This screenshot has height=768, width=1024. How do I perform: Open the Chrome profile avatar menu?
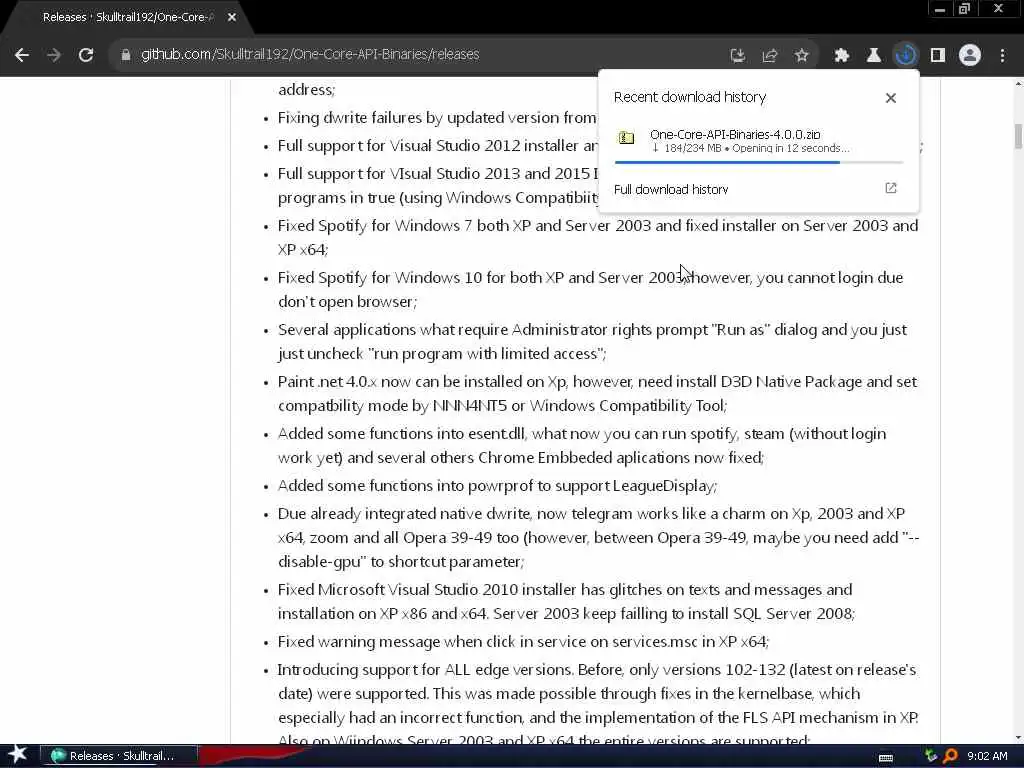[970, 56]
